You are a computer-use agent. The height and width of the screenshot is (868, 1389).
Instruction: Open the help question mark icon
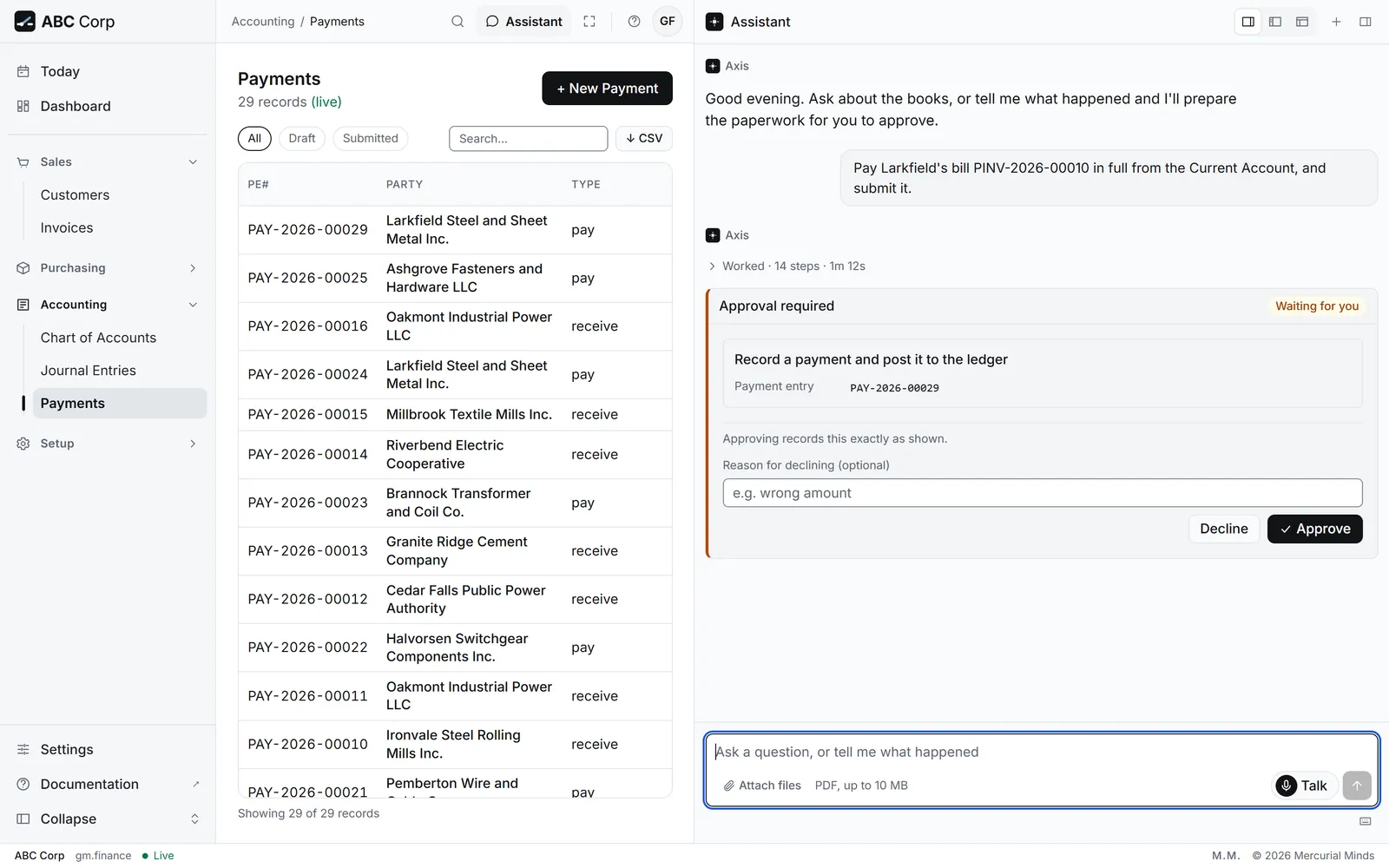635,22
